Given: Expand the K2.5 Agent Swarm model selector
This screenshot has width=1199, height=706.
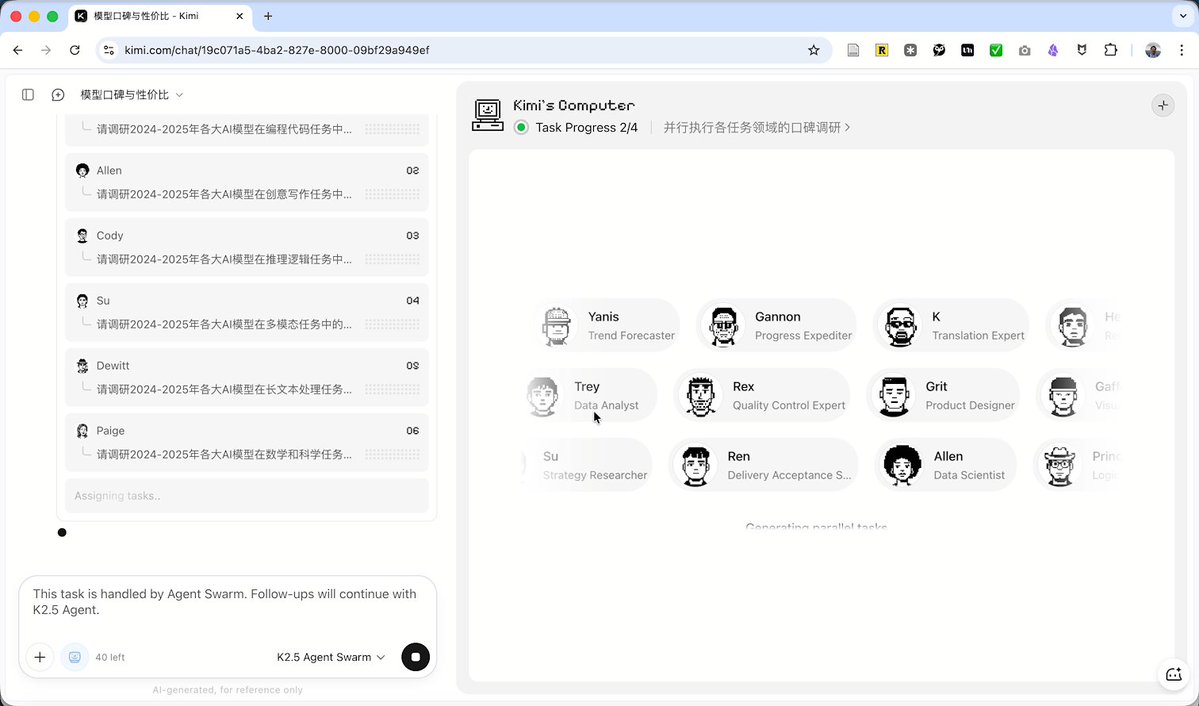Looking at the screenshot, I should tap(331, 657).
